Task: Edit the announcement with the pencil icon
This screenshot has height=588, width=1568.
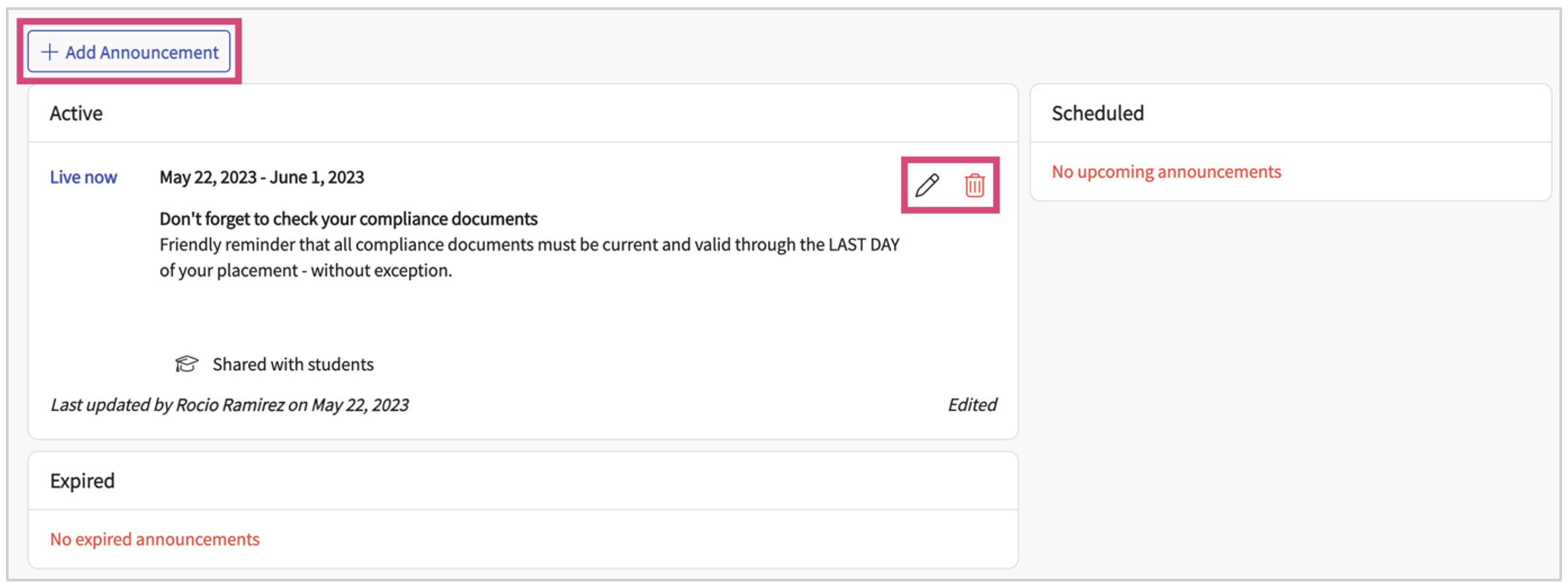Action: tap(927, 185)
